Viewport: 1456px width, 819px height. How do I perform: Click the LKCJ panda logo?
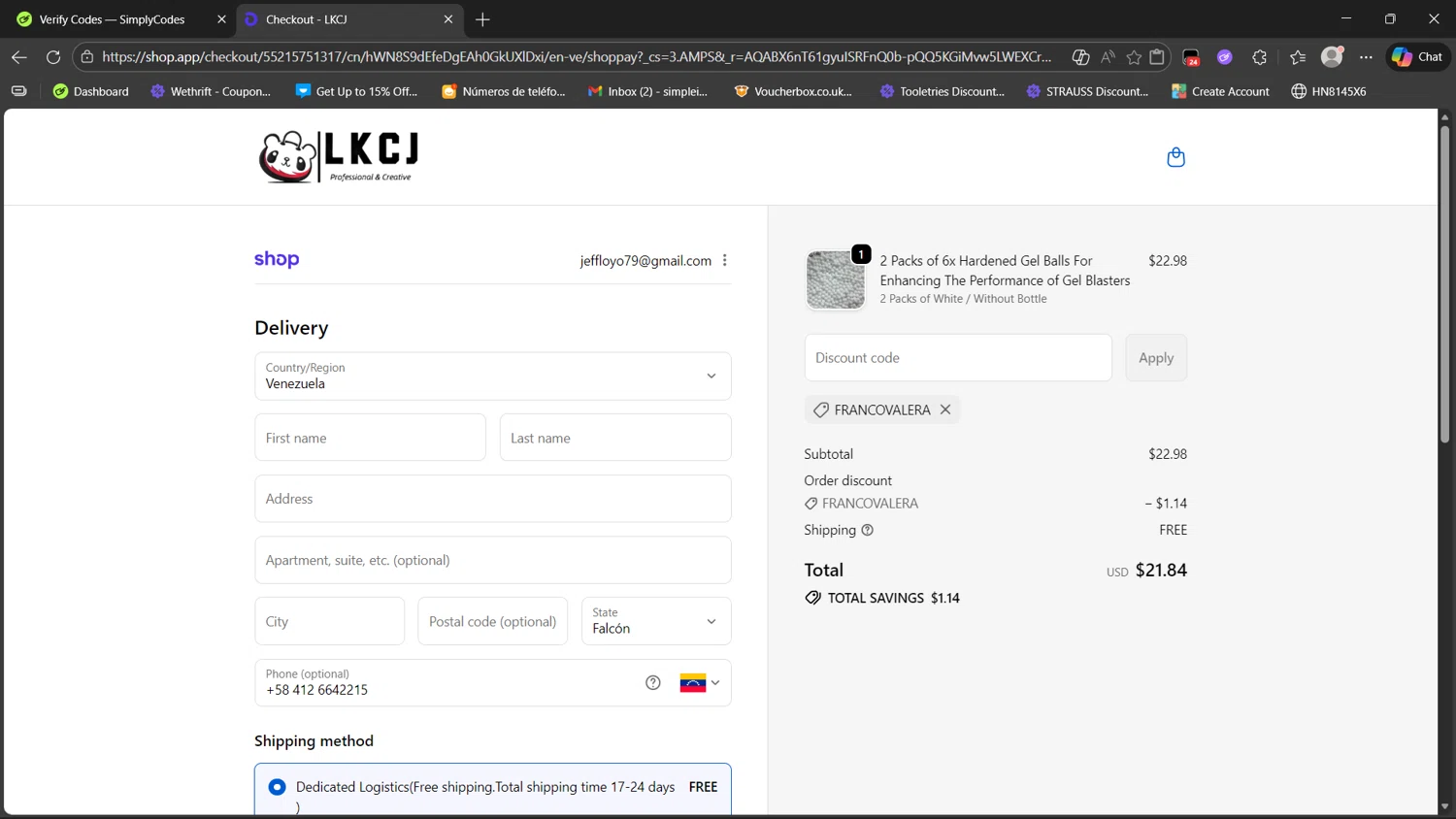point(339,156)
